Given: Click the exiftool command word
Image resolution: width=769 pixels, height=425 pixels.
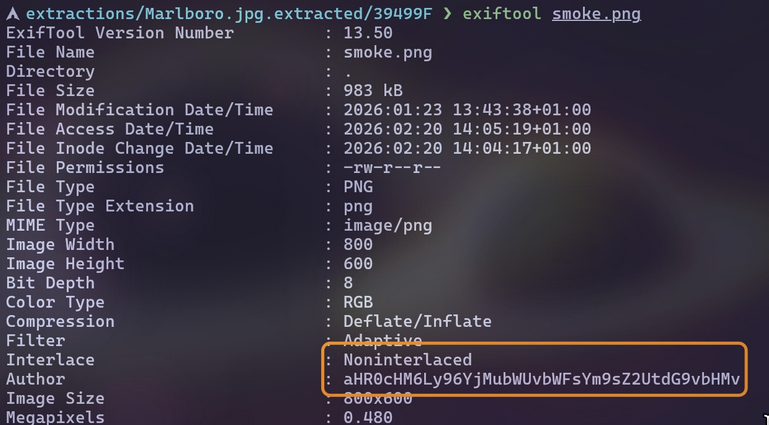Looking at the screenshot, I should pos(502,14).
